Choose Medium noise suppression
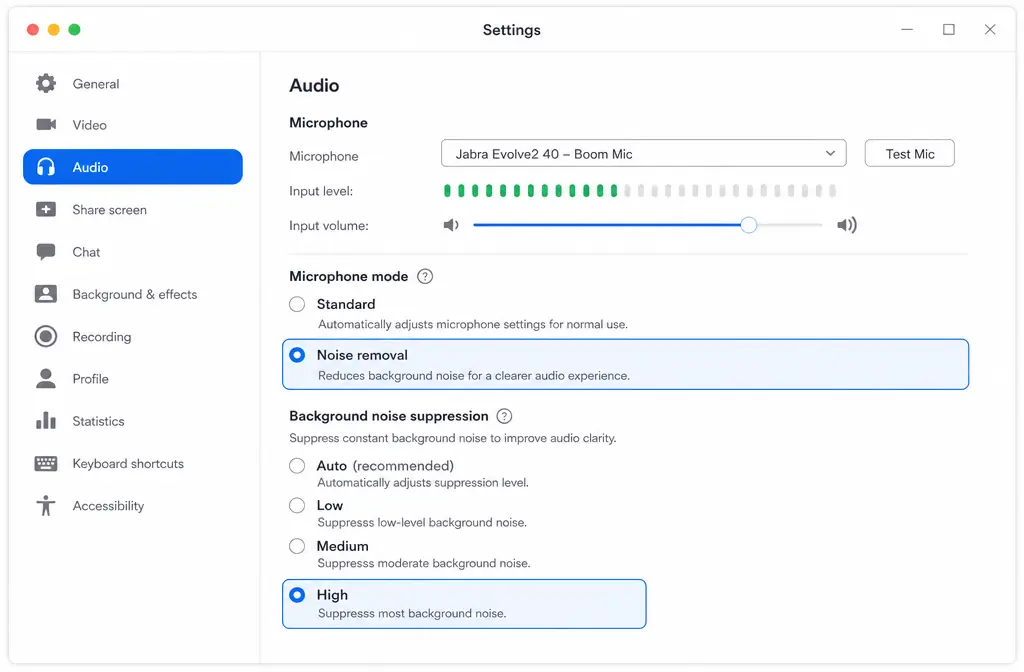 297,546
